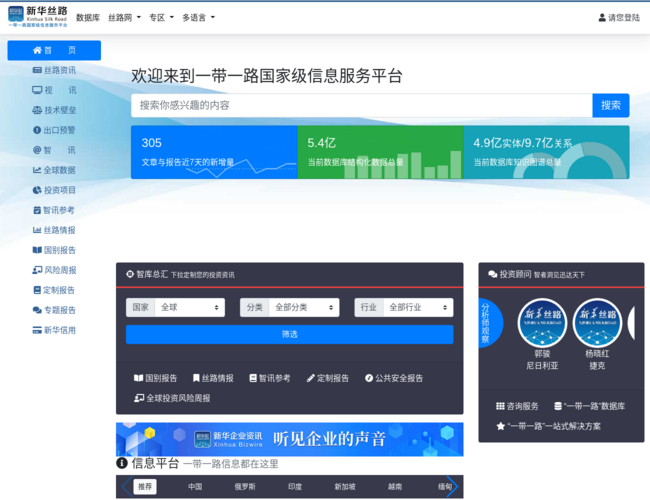
Task: Select the 俄罗斯 tab
Action: [x=245, y=486]
